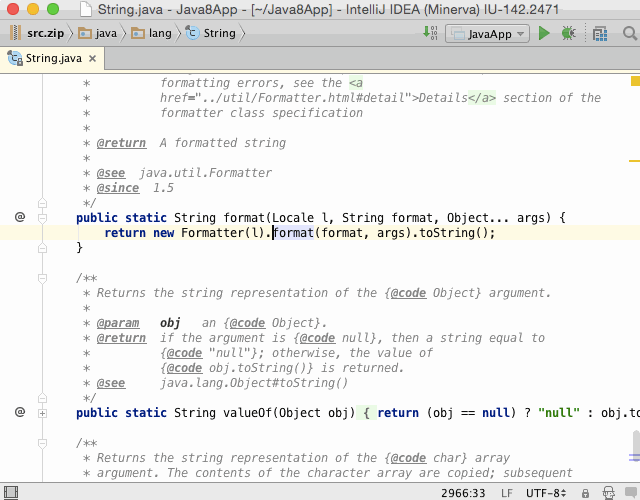Click the gutter marker beside format method
This screenshot has height=500, width=640.
[x=19, y=217]
